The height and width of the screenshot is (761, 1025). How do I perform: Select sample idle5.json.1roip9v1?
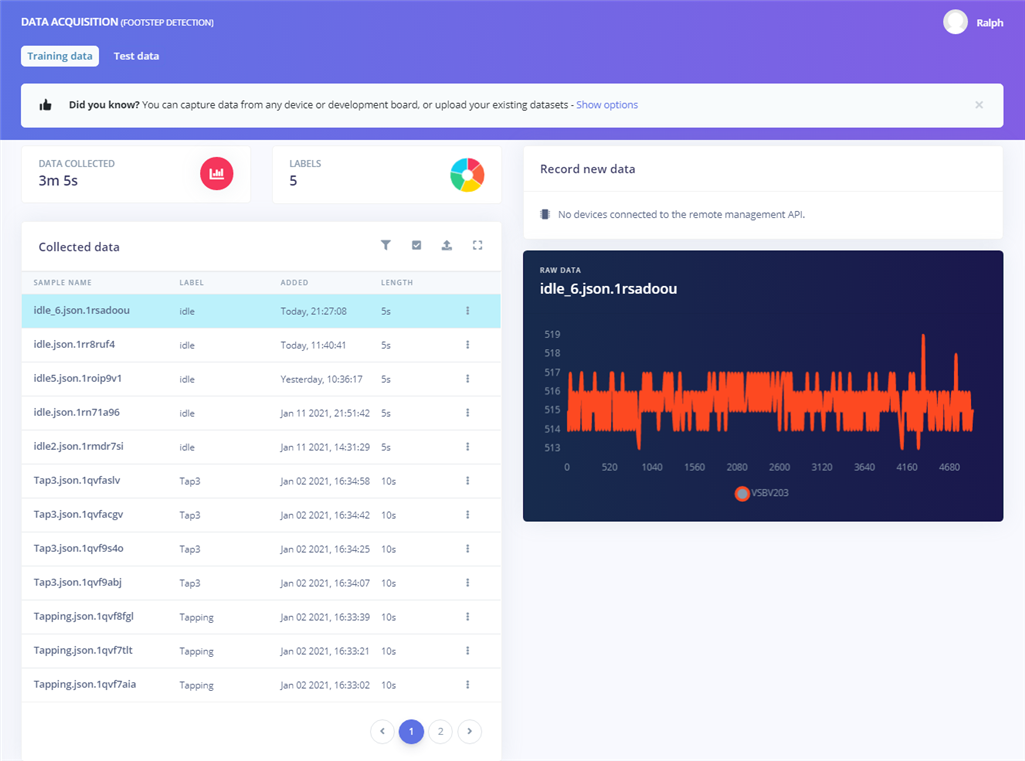tap(261, 379)
